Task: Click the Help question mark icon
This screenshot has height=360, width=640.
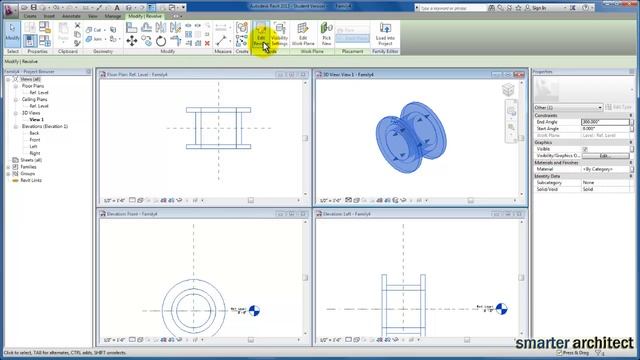Action: (585, 7)
